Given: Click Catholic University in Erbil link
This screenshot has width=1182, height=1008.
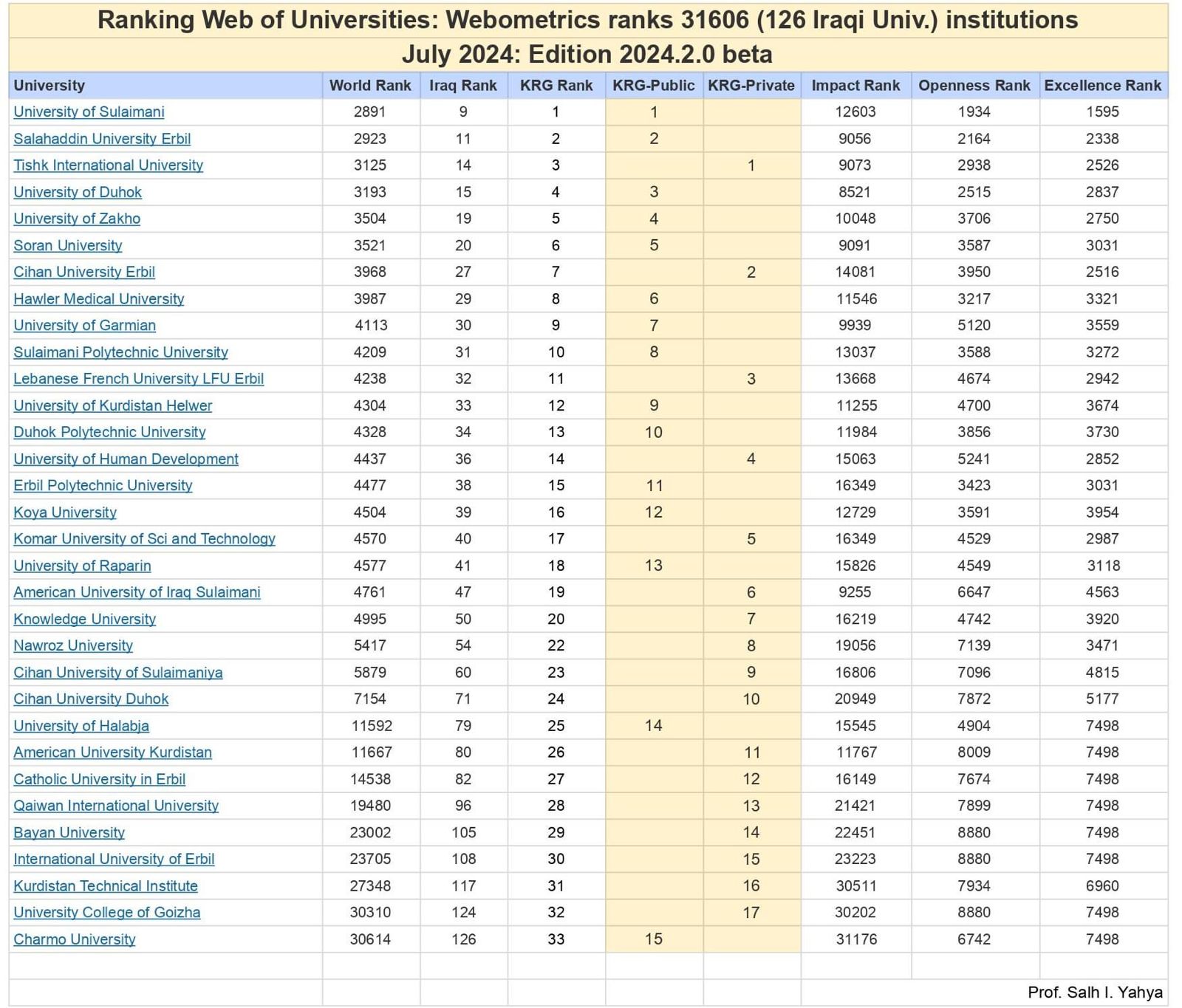Looking at the screenshot, I should click(99, 779).
